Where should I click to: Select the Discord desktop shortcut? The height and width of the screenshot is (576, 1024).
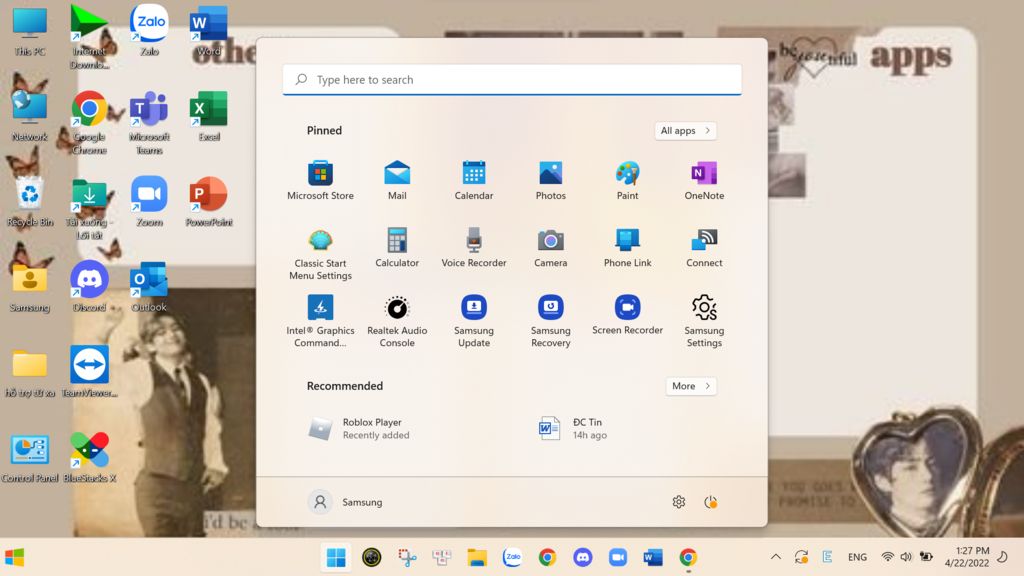tap(89, 287)
